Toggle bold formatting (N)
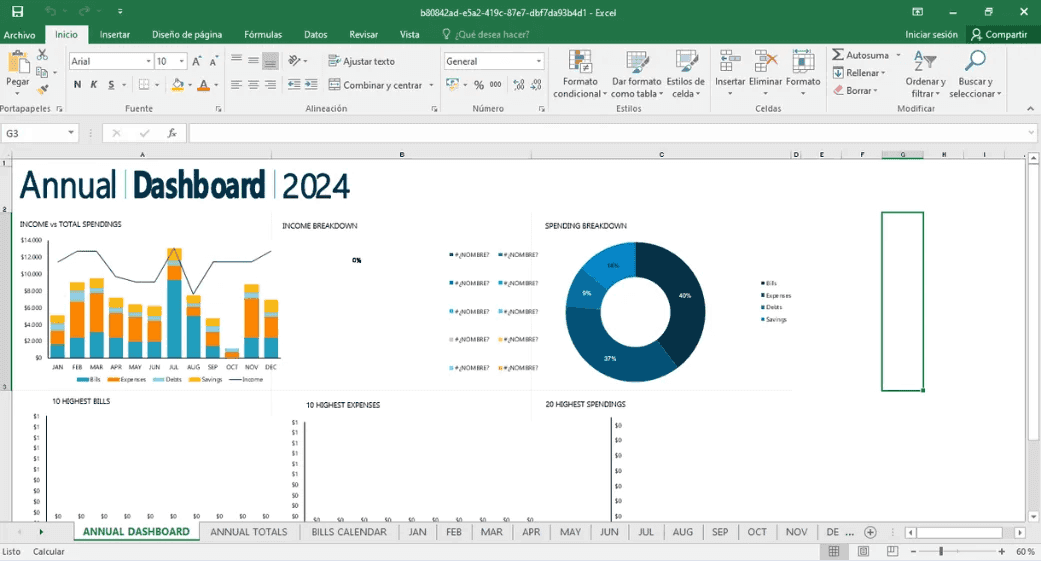1041x561 pixels. [78, 84]
